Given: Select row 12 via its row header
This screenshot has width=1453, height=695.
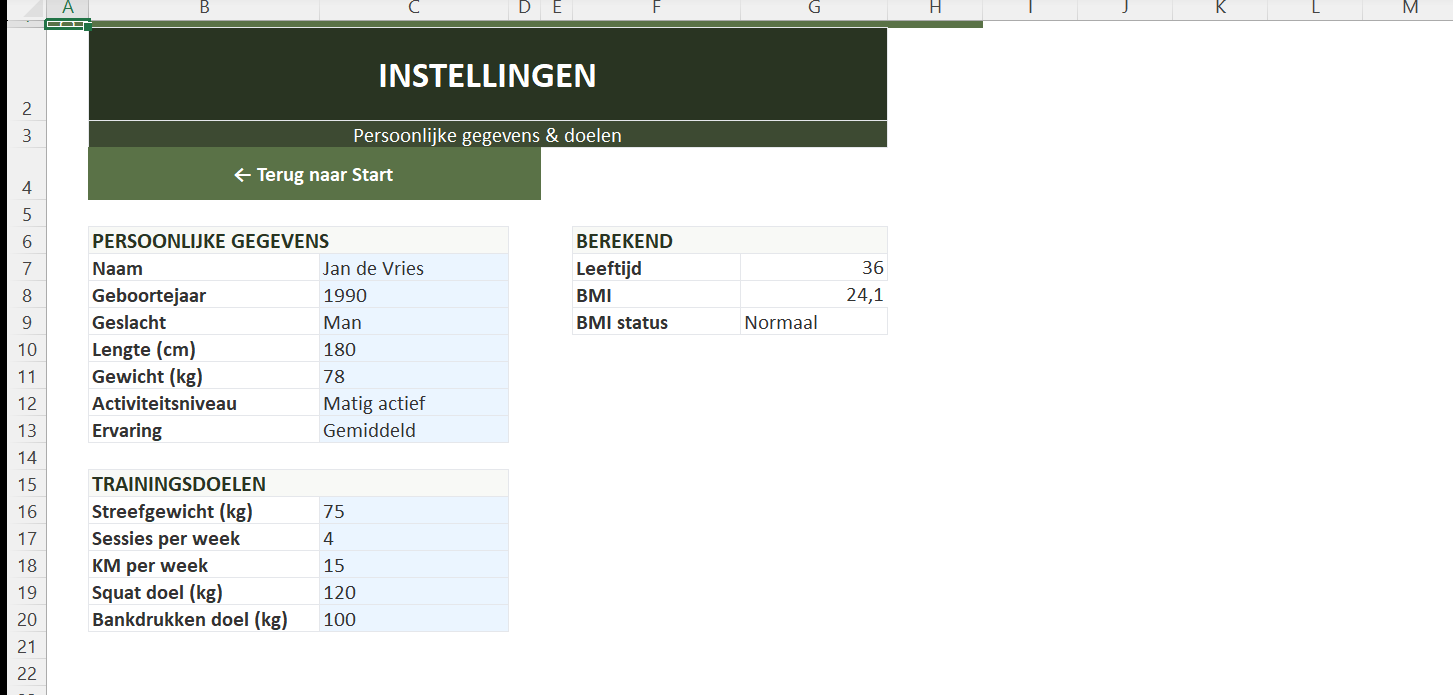Looking at the screenshot, I should (x=27, y=403).
